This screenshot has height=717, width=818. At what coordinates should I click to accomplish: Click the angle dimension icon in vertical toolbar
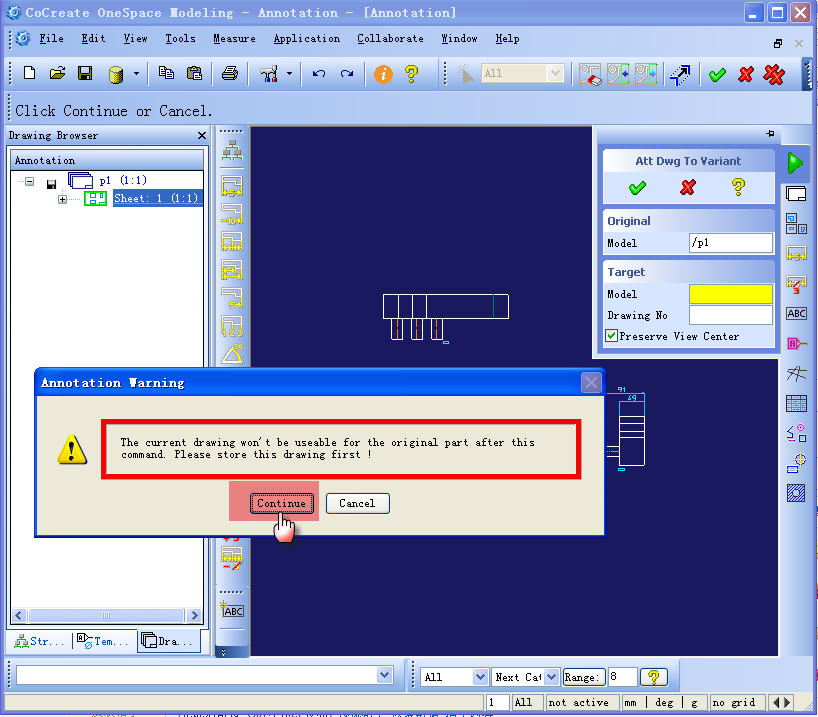(x=232, y=354)
